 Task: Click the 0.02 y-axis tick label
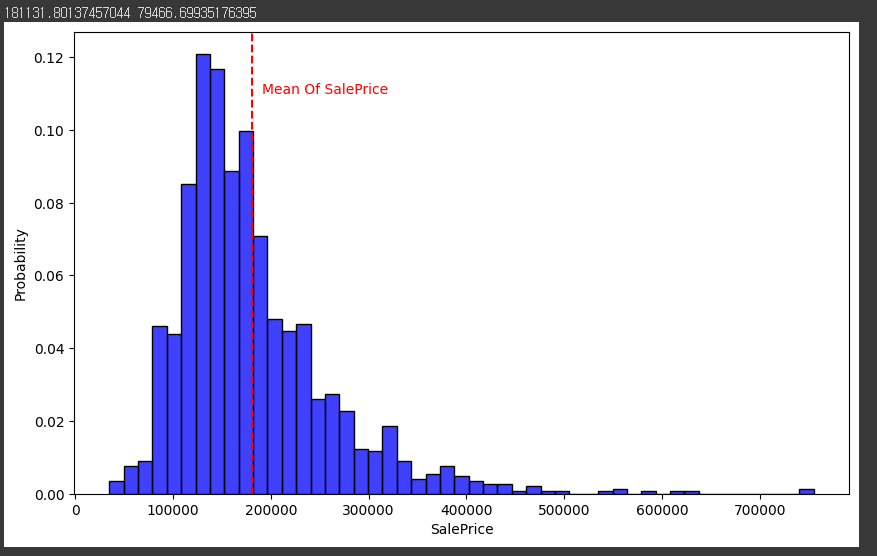[x=48, y=422]
